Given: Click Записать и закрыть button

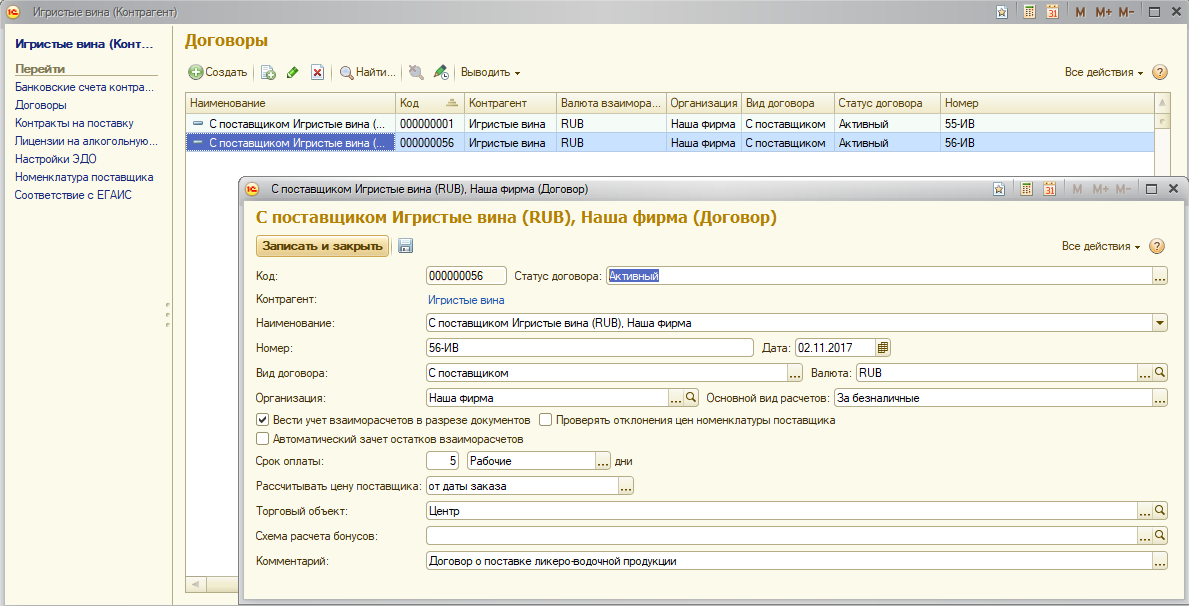Looking at the screenshot, I should [322, 246].
